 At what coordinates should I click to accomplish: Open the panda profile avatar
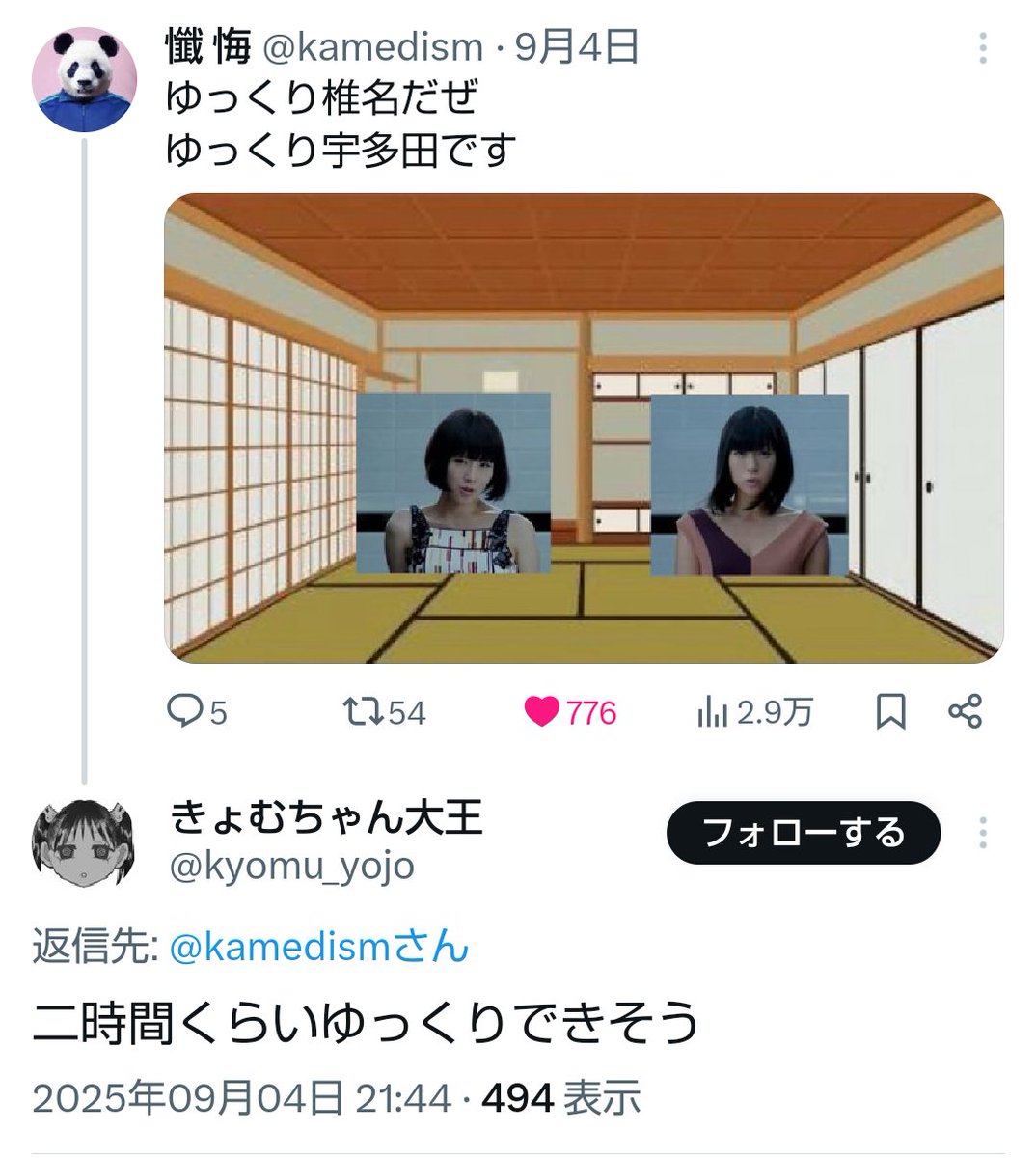tap(85, 77)
